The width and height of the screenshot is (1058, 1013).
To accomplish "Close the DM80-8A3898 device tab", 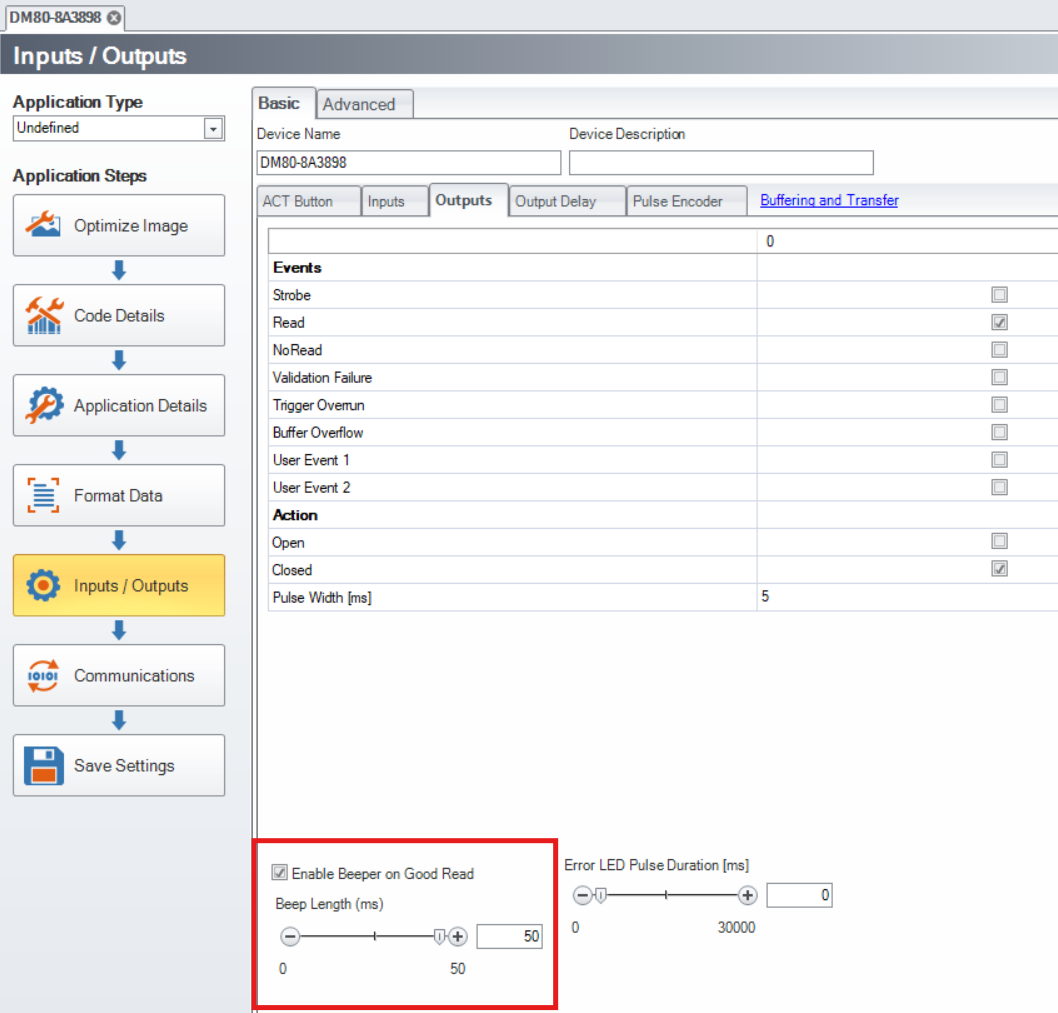I will coord(114,17).
